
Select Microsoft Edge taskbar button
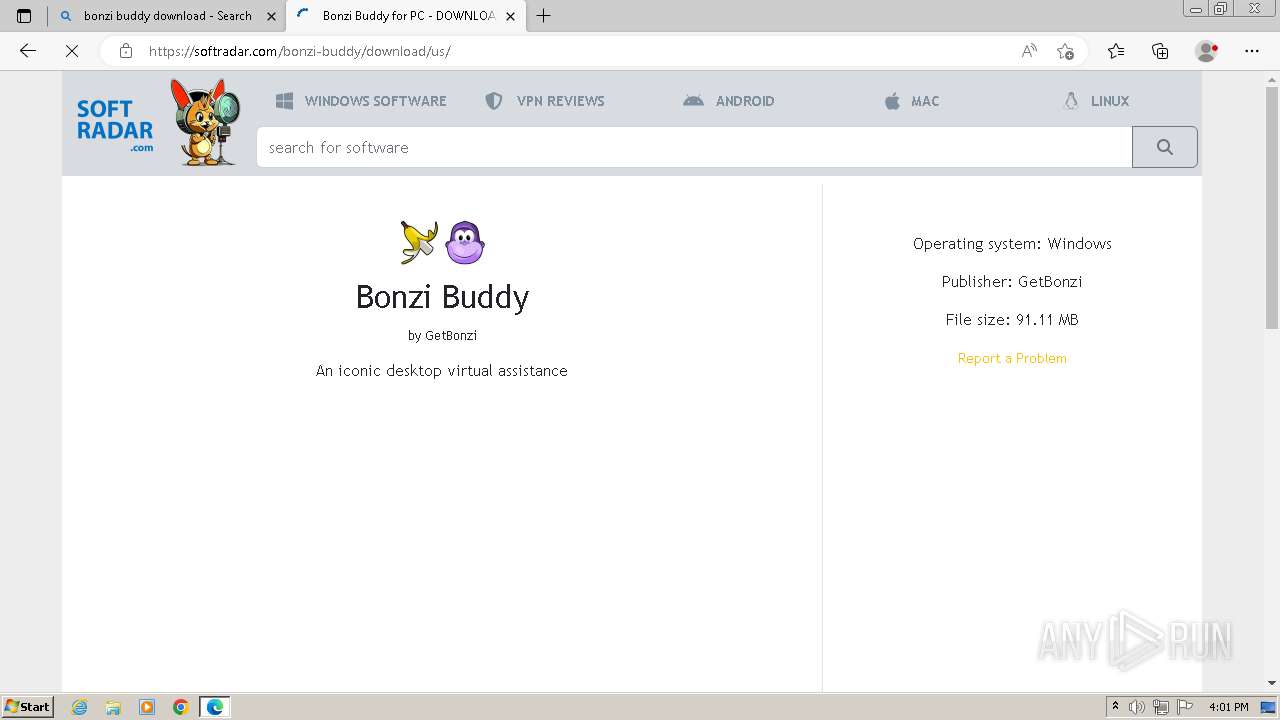tap(215, 707)
